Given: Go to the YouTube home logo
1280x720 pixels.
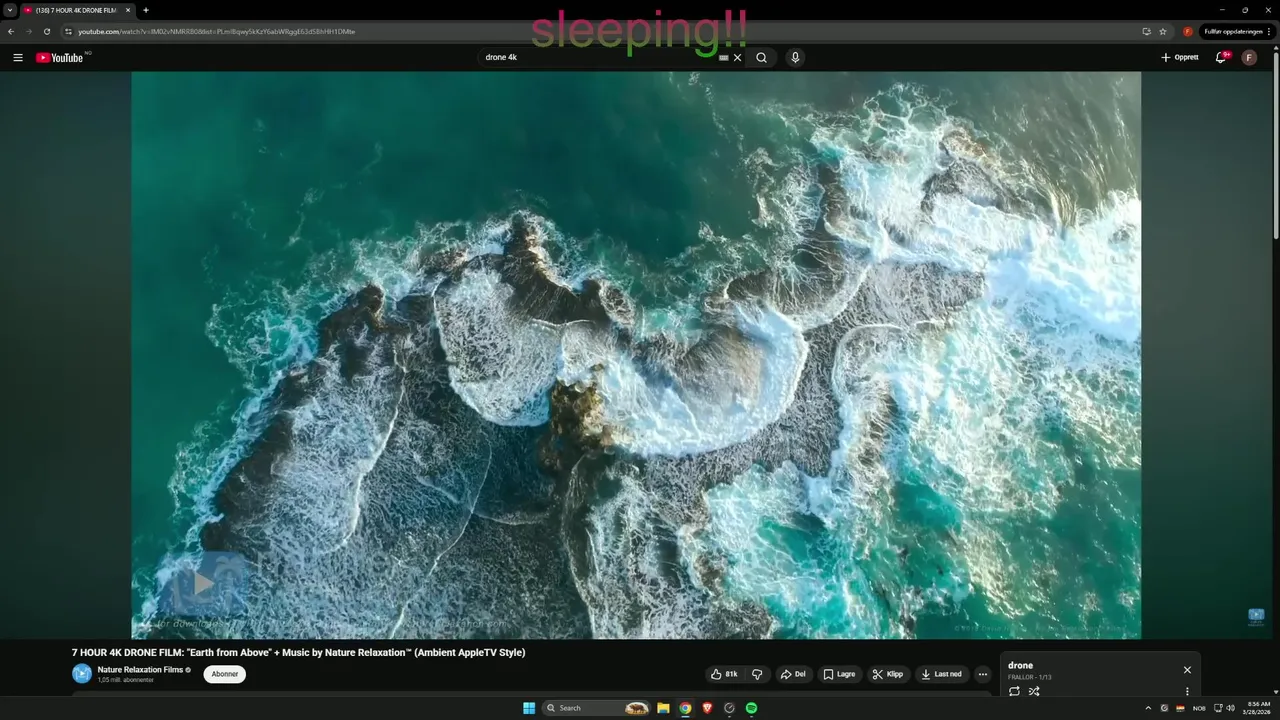Looking at the screenshot, I should (60, 58).
